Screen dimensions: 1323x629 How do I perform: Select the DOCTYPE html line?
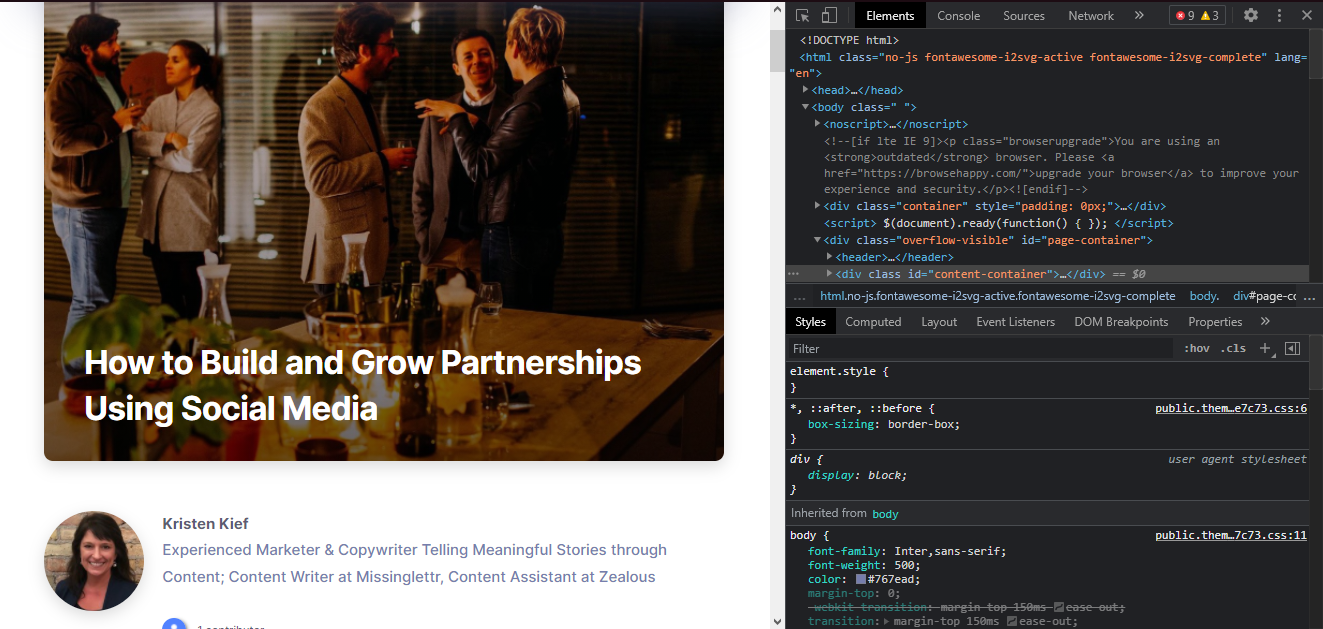(x=849, y=40)
